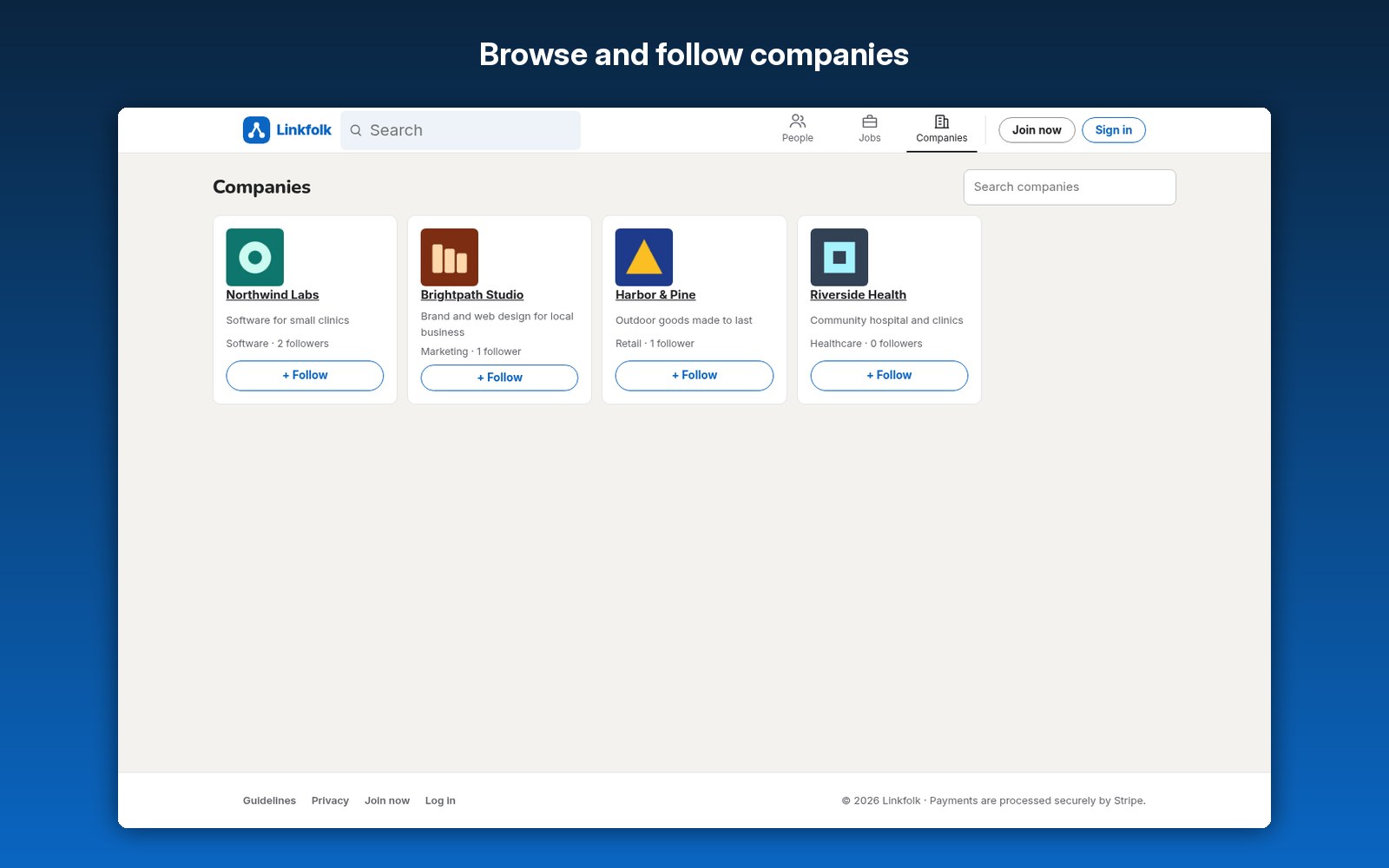
Task: Click the search magnifier icon
Action: coord(356,130)
